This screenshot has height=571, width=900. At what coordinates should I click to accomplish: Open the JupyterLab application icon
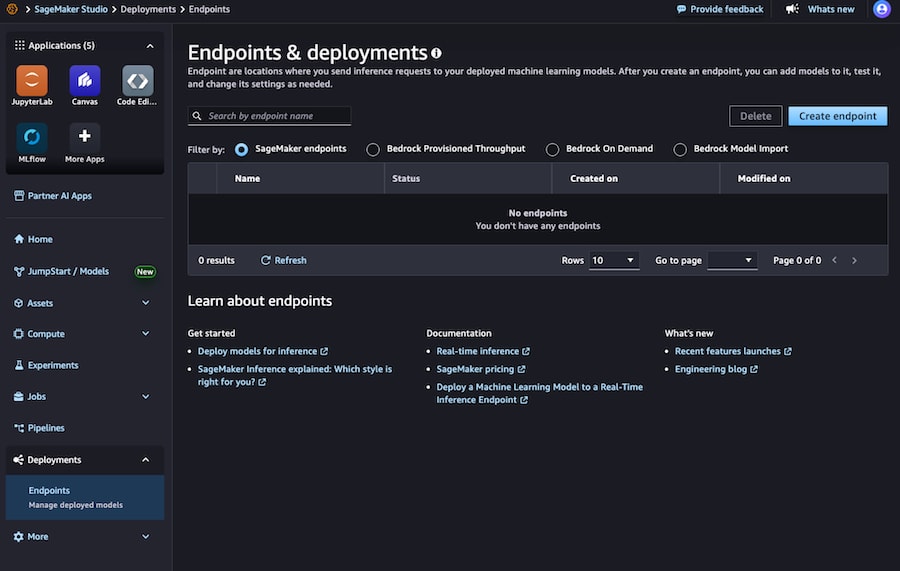[32, 80]
